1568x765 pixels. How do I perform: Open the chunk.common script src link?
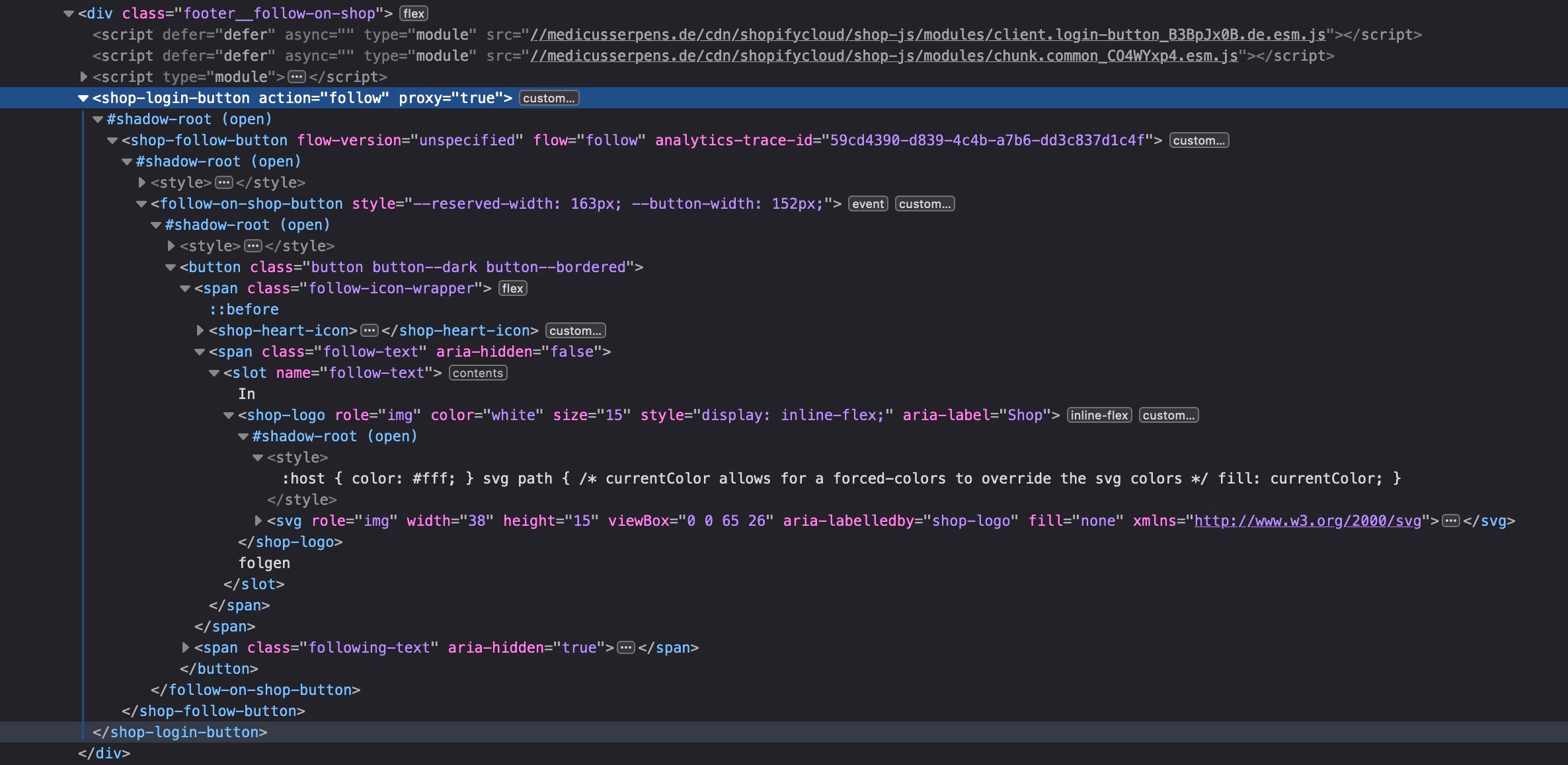(x=884, y=55)
